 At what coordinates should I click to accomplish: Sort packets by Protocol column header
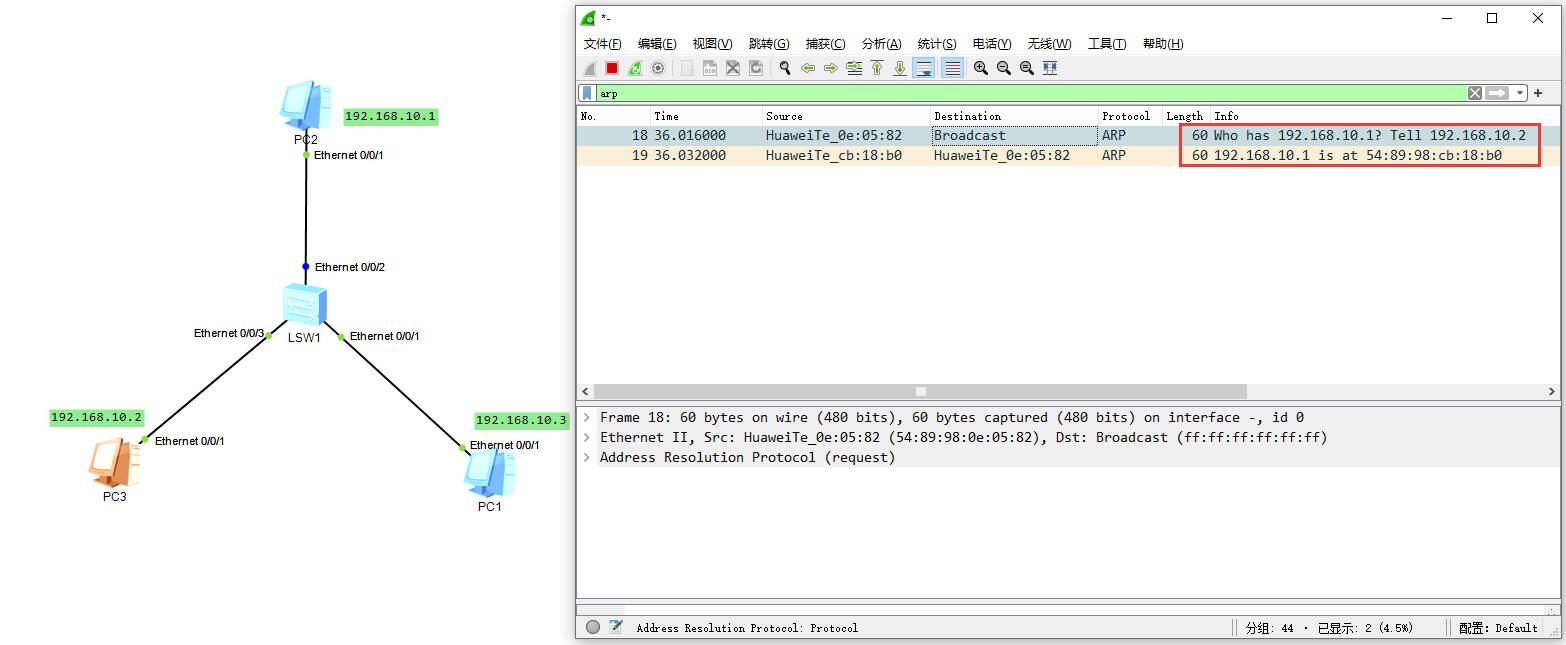tap(1130, 116)
